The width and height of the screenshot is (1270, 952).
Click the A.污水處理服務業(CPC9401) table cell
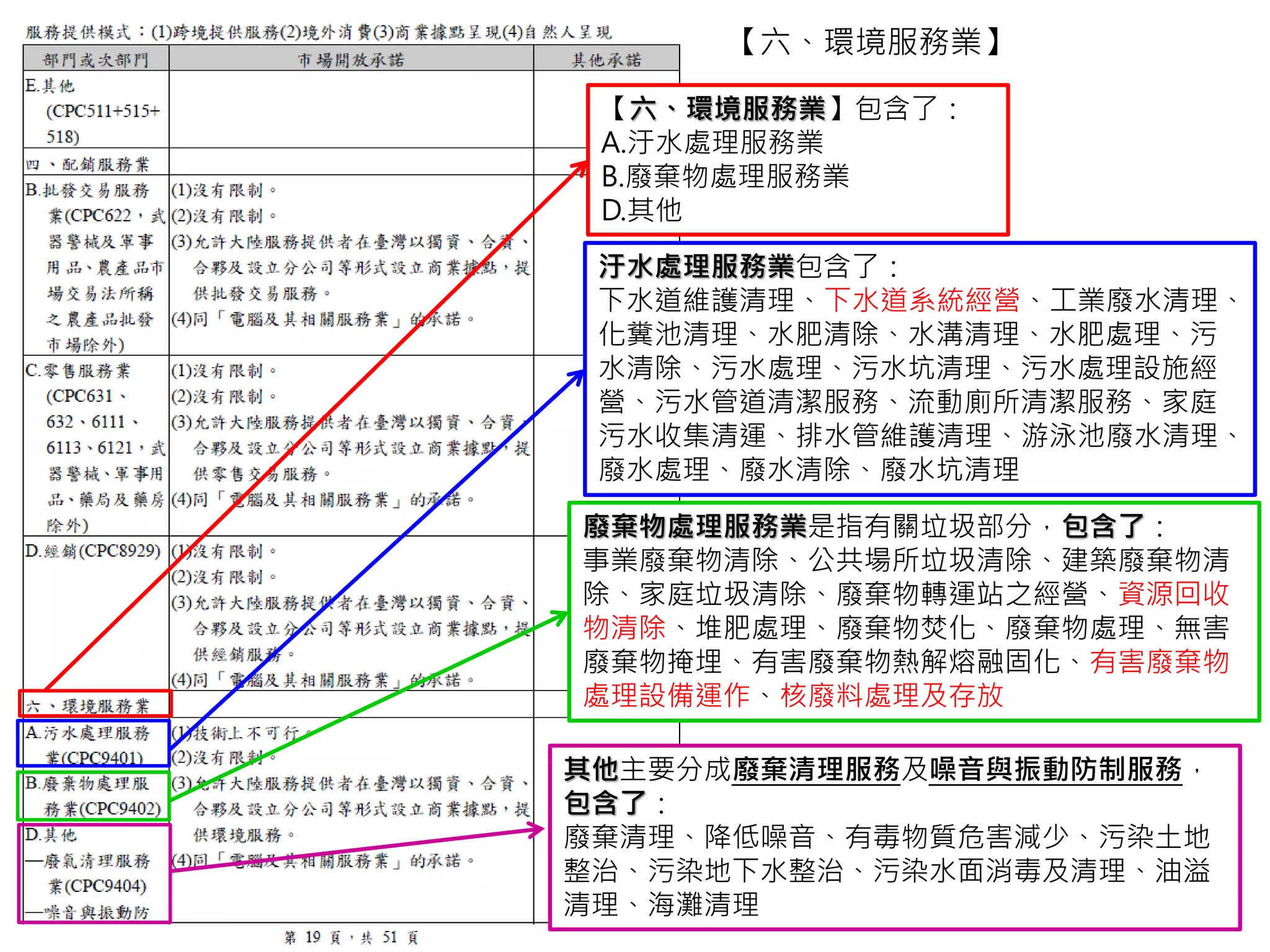pyautogui.click(x=93, y=744)
